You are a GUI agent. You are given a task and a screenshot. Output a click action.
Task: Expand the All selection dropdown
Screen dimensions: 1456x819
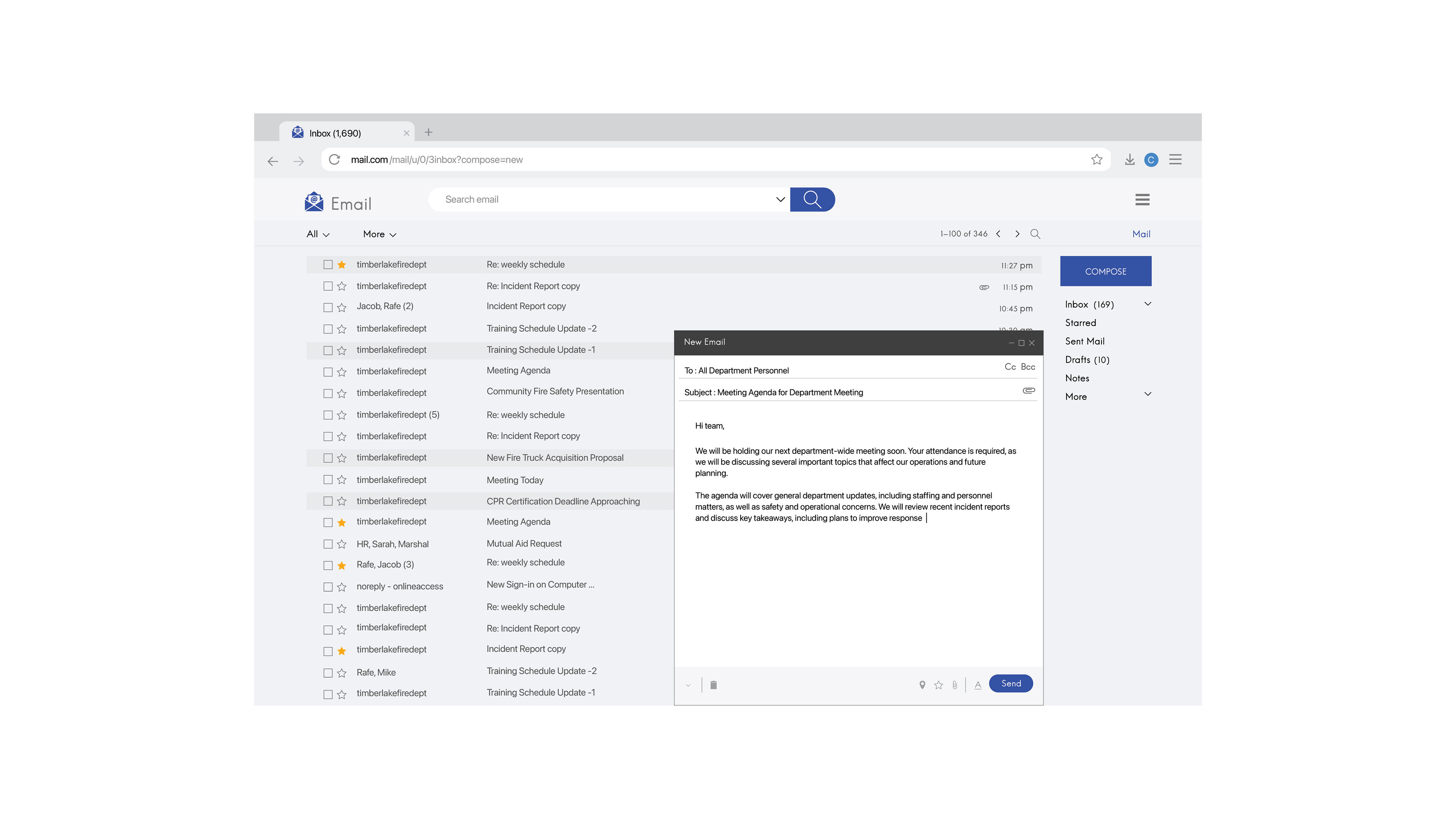point(318,234)
